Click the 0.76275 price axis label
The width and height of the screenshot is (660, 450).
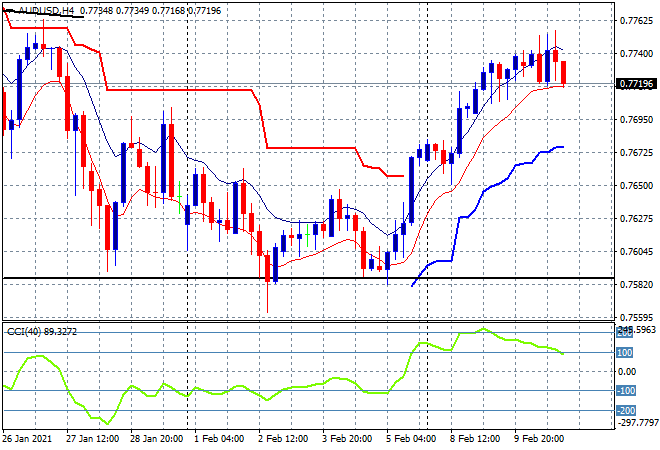[x=637, y=218]
